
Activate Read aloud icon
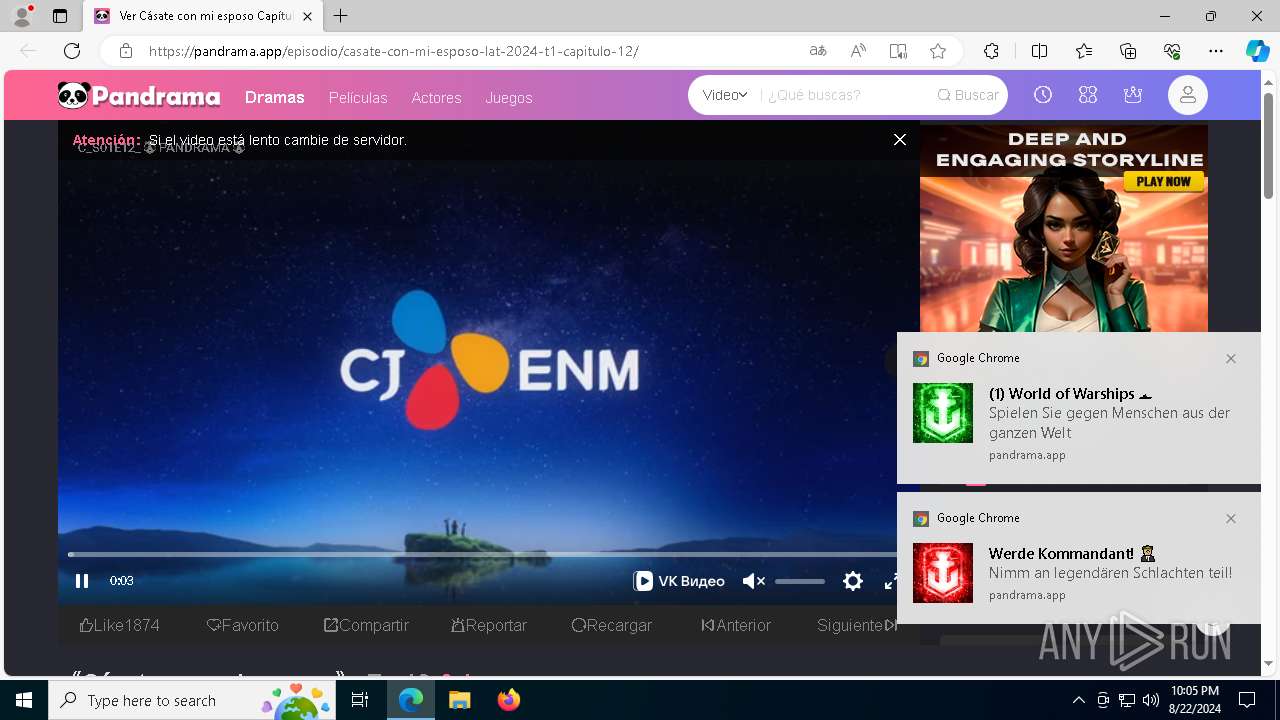point(858,51)
